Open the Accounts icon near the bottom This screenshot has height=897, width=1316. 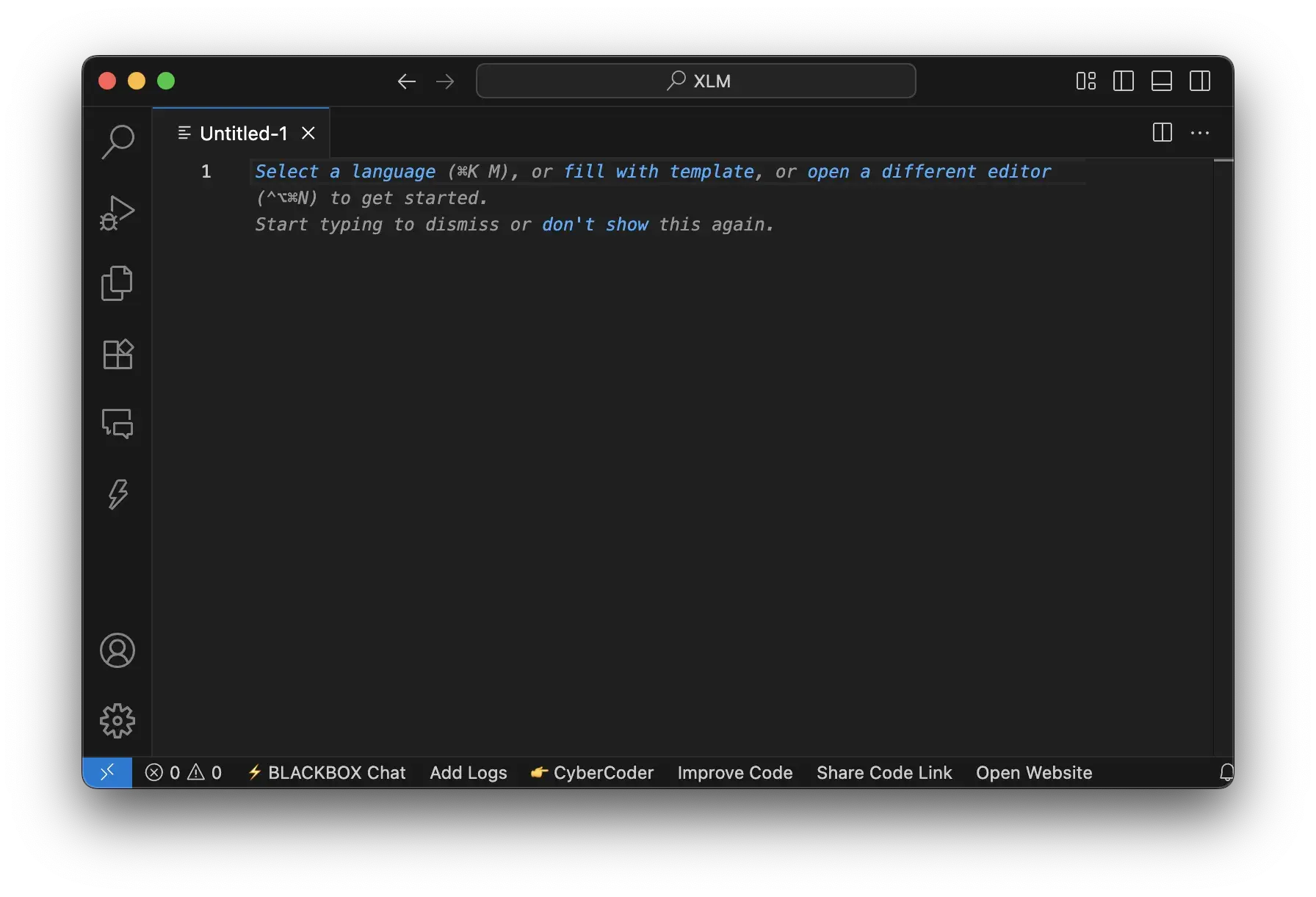pyautogui.click(x=117, y=650)
